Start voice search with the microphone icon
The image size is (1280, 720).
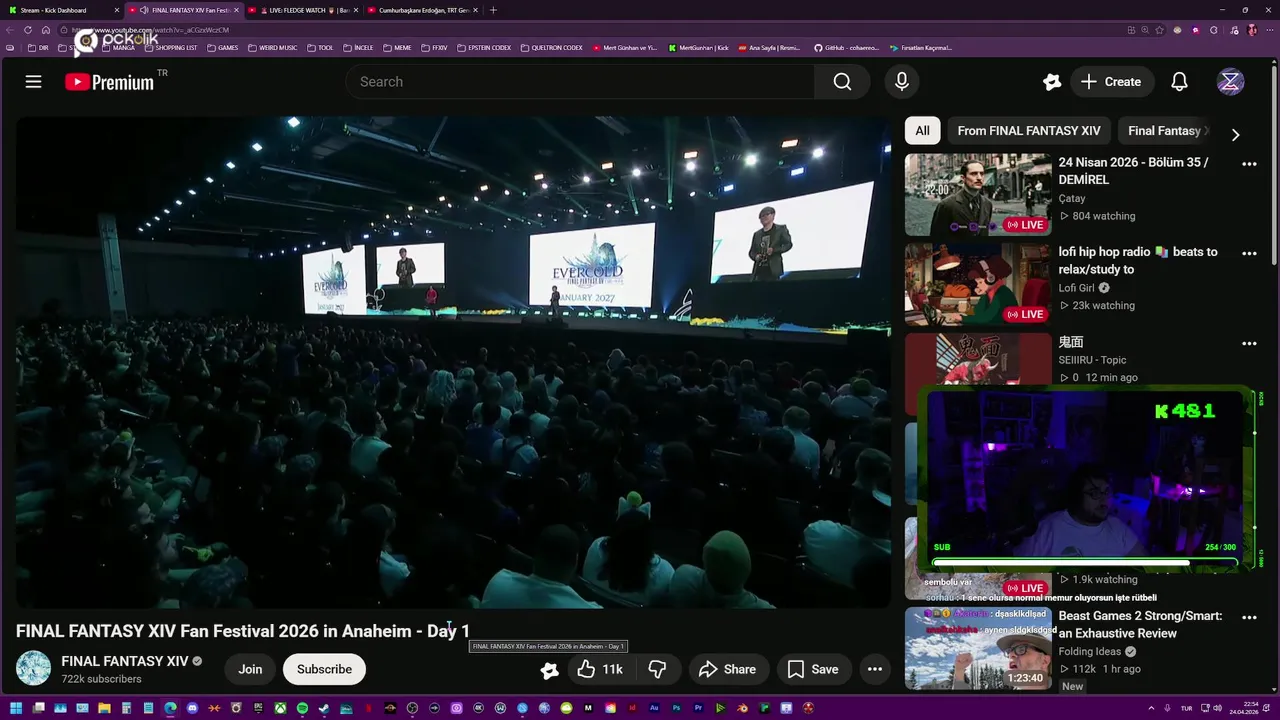(901, 82)
